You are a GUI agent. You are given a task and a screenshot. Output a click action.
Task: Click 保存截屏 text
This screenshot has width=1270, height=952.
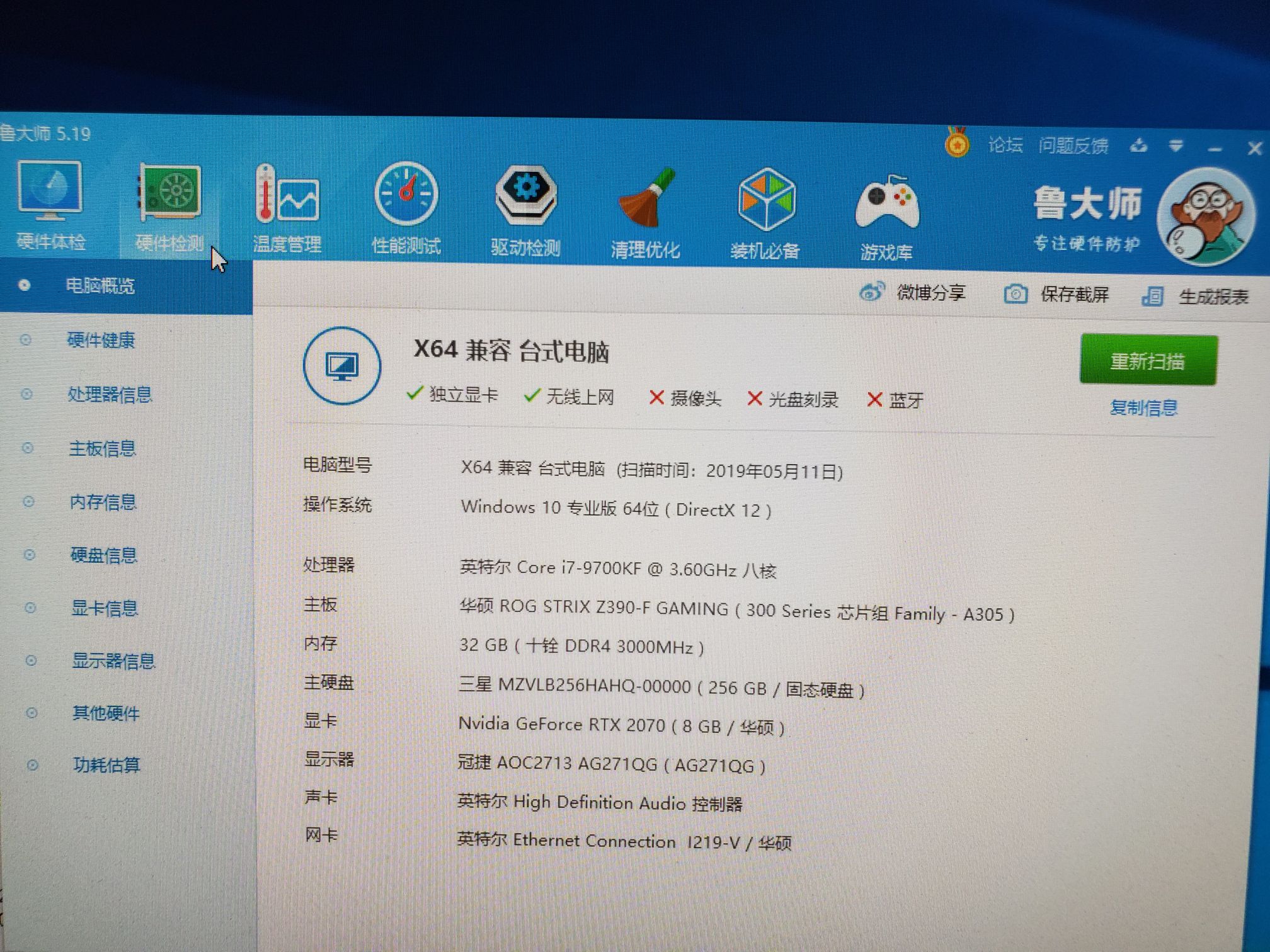1075,295
